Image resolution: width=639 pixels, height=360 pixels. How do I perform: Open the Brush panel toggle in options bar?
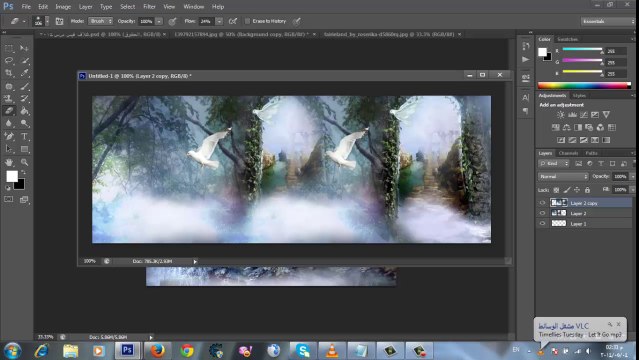pyautogui.click(x=59, y=21)
